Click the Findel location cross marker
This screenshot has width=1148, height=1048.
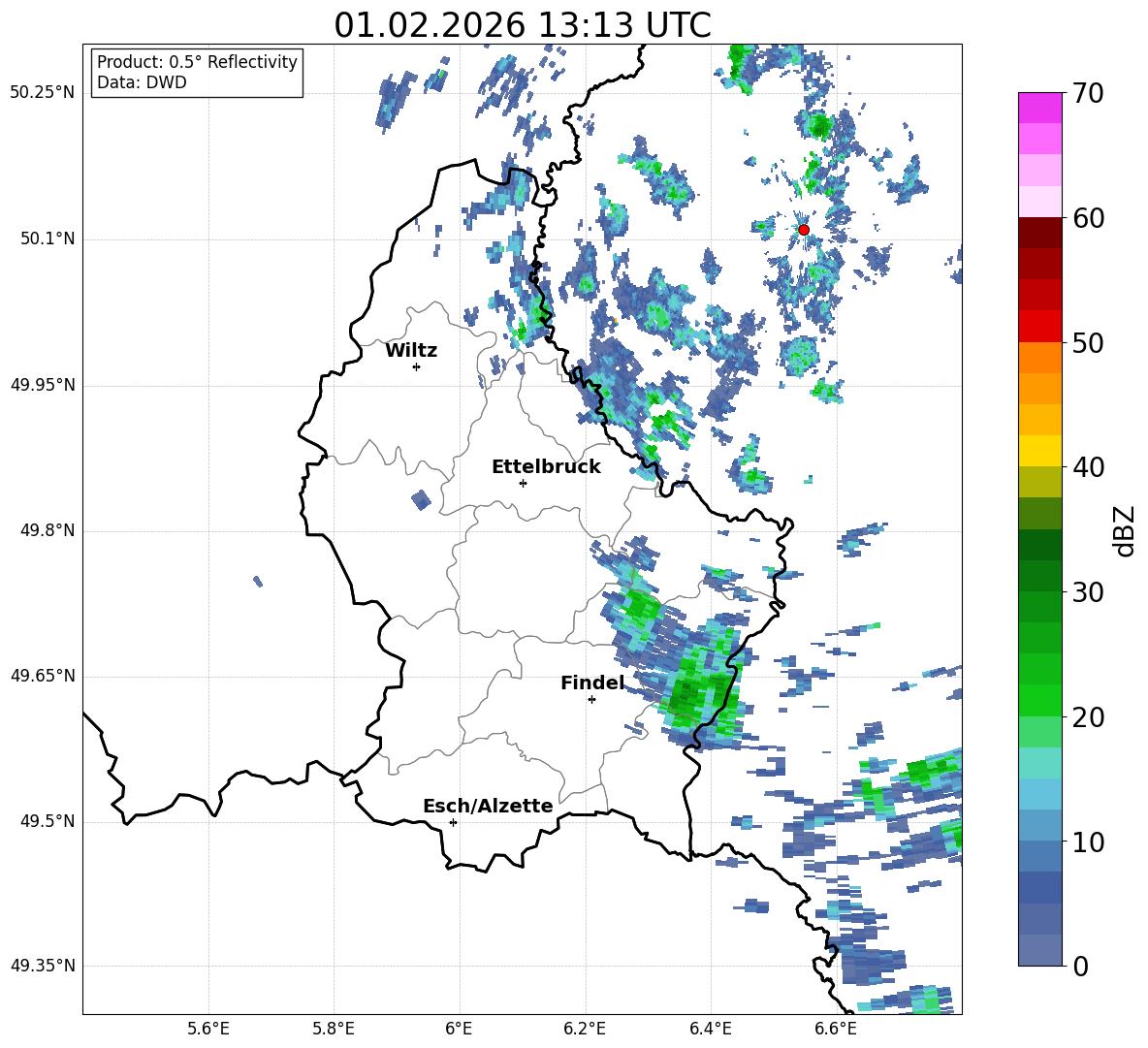pos(591,700)
